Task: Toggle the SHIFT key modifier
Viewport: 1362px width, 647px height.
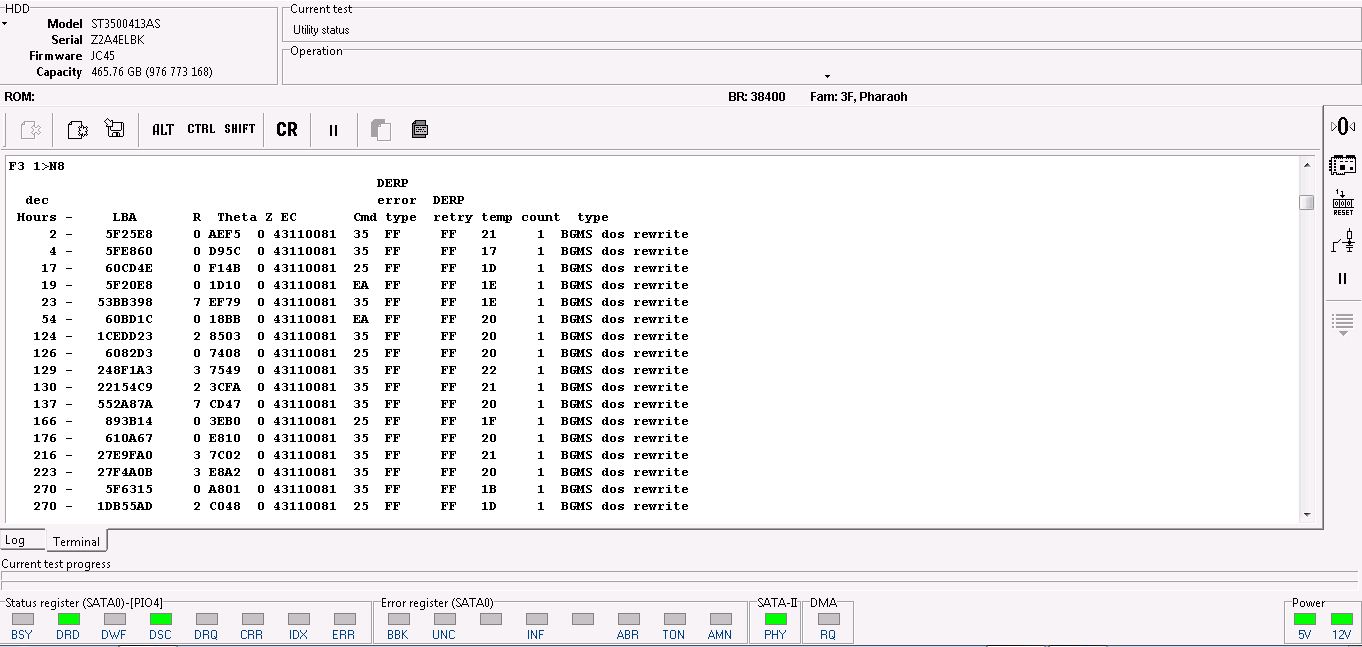Action: click(240, 129)
